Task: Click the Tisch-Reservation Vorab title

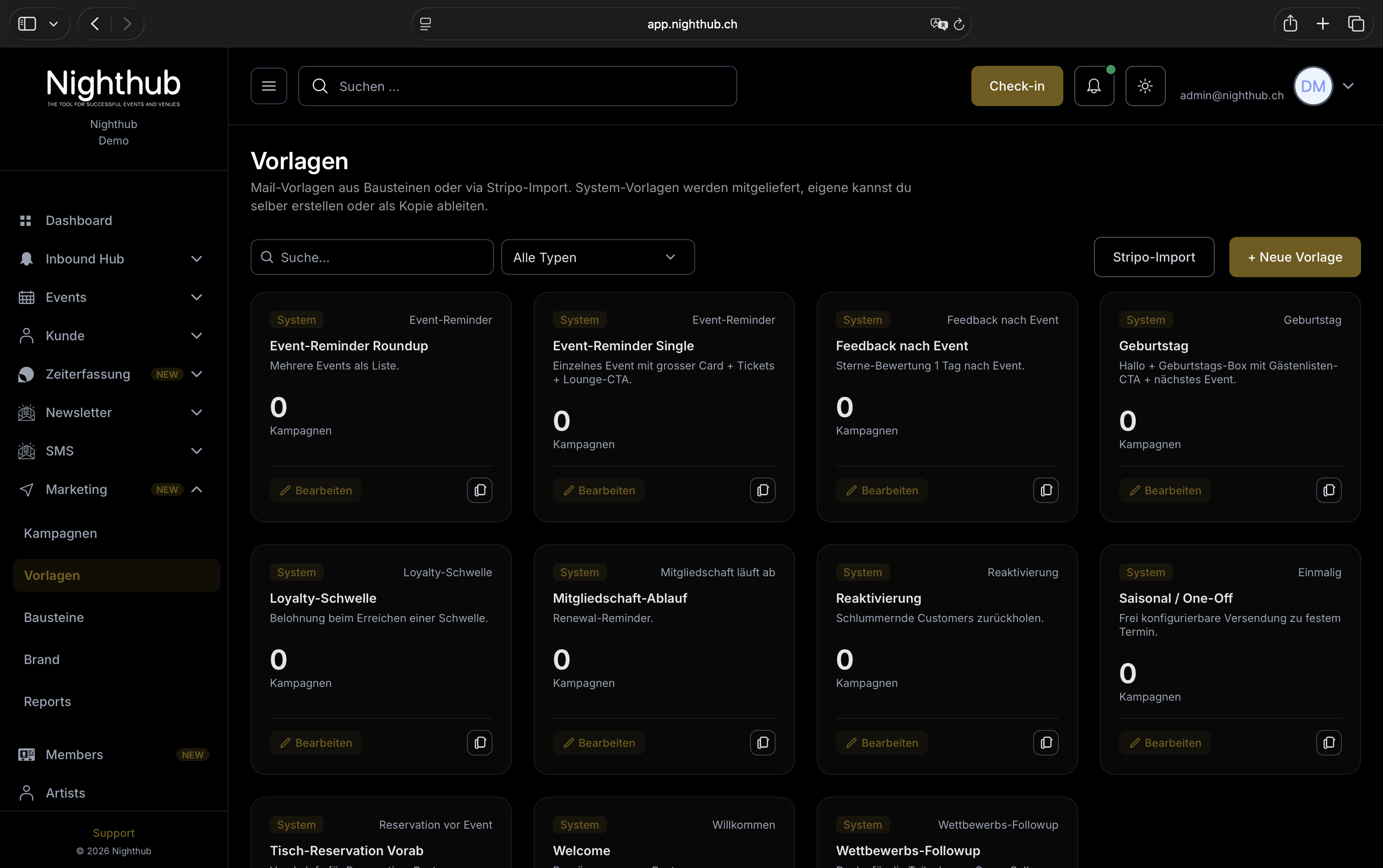Action: (x=347, y=851)
